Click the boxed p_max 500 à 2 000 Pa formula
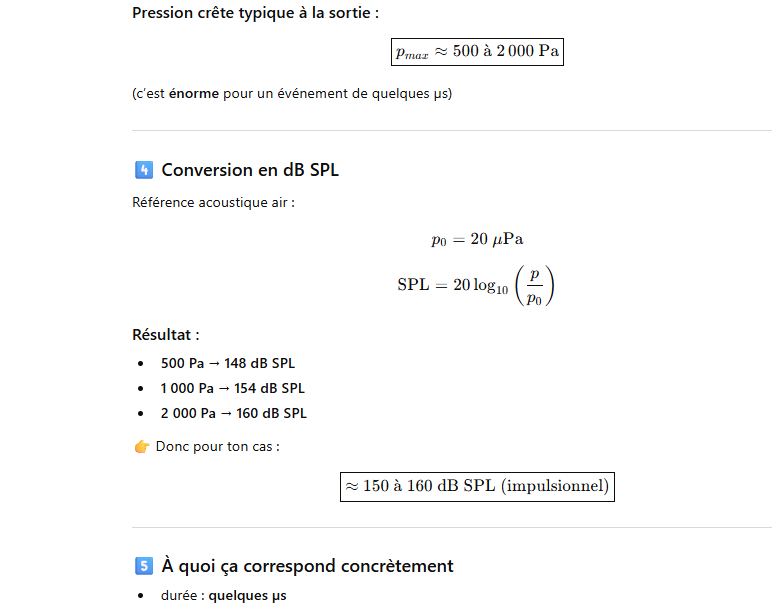The height and width of the screenshot is (608, 772). (x=477, y=51)
